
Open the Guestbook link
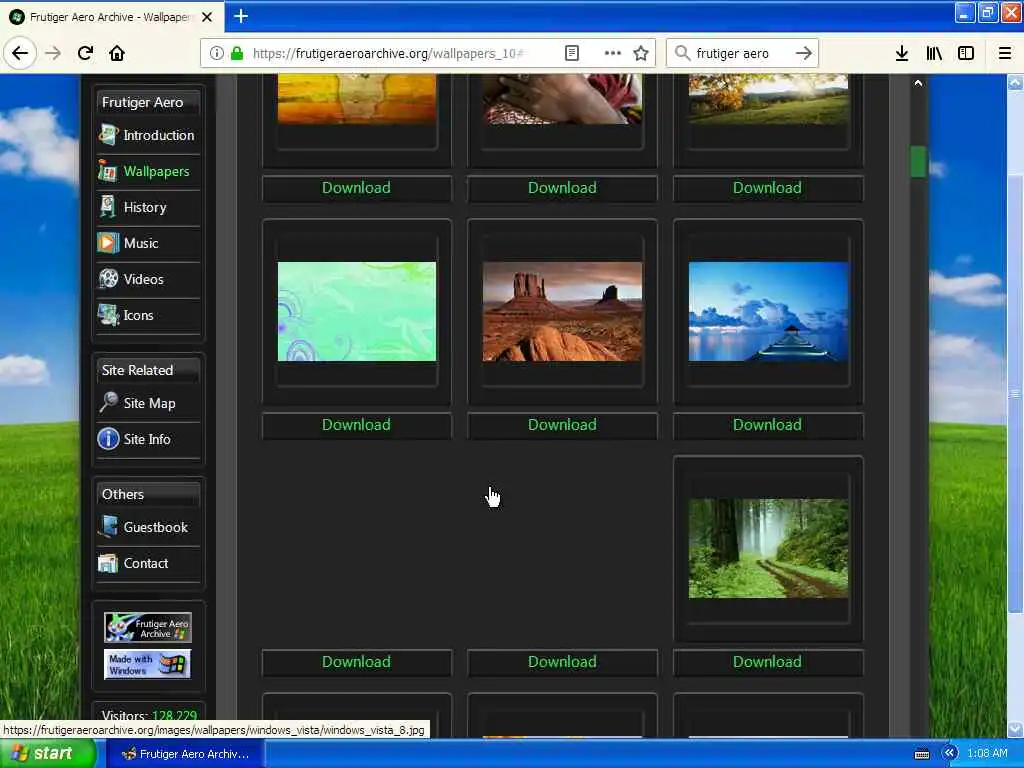pos(155,527)
